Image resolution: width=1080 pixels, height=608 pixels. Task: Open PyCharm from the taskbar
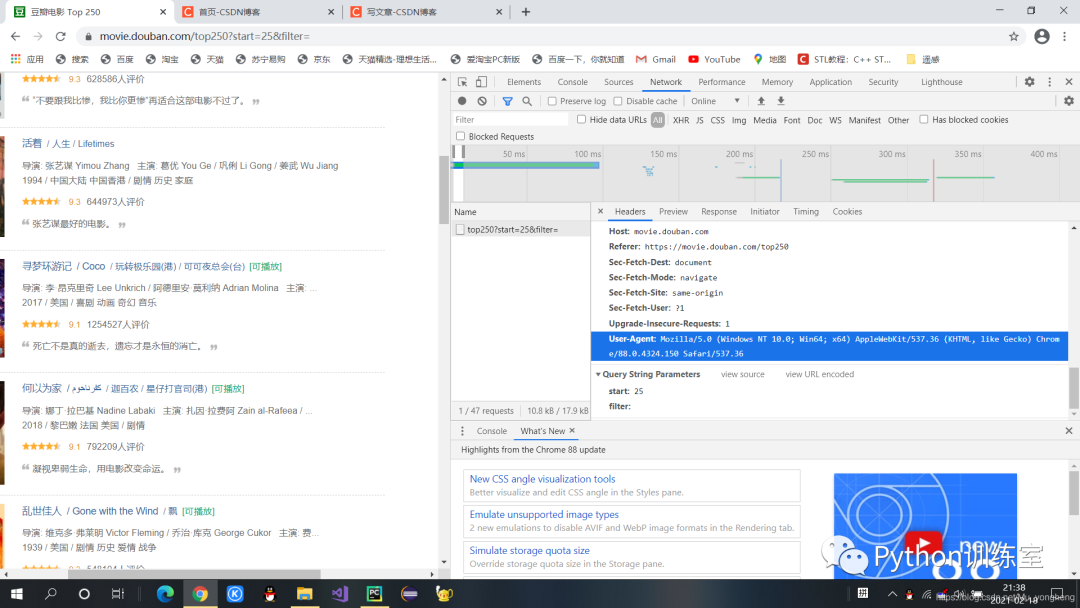(374, 594)
